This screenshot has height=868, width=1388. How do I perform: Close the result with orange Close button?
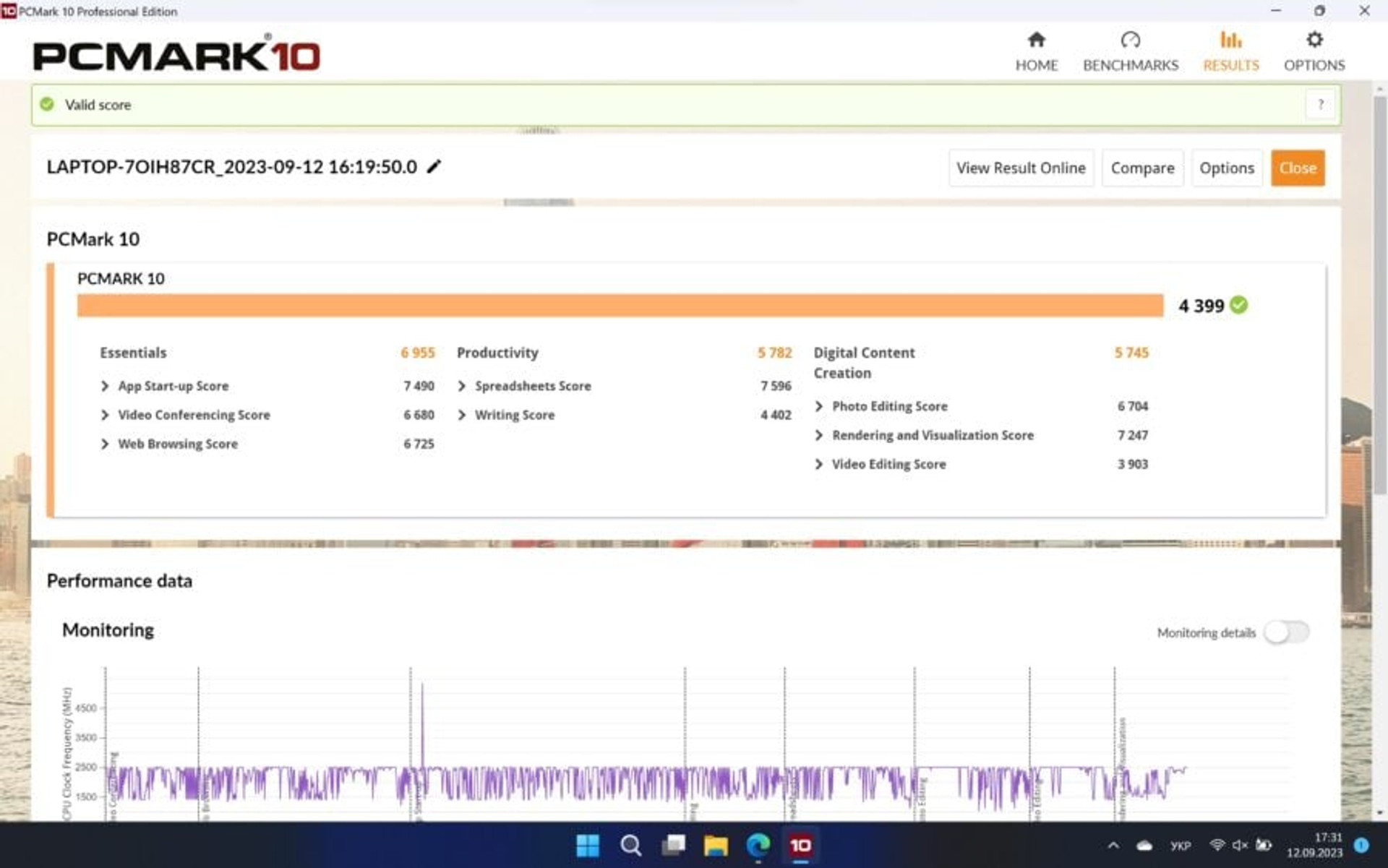(1298, 168)
